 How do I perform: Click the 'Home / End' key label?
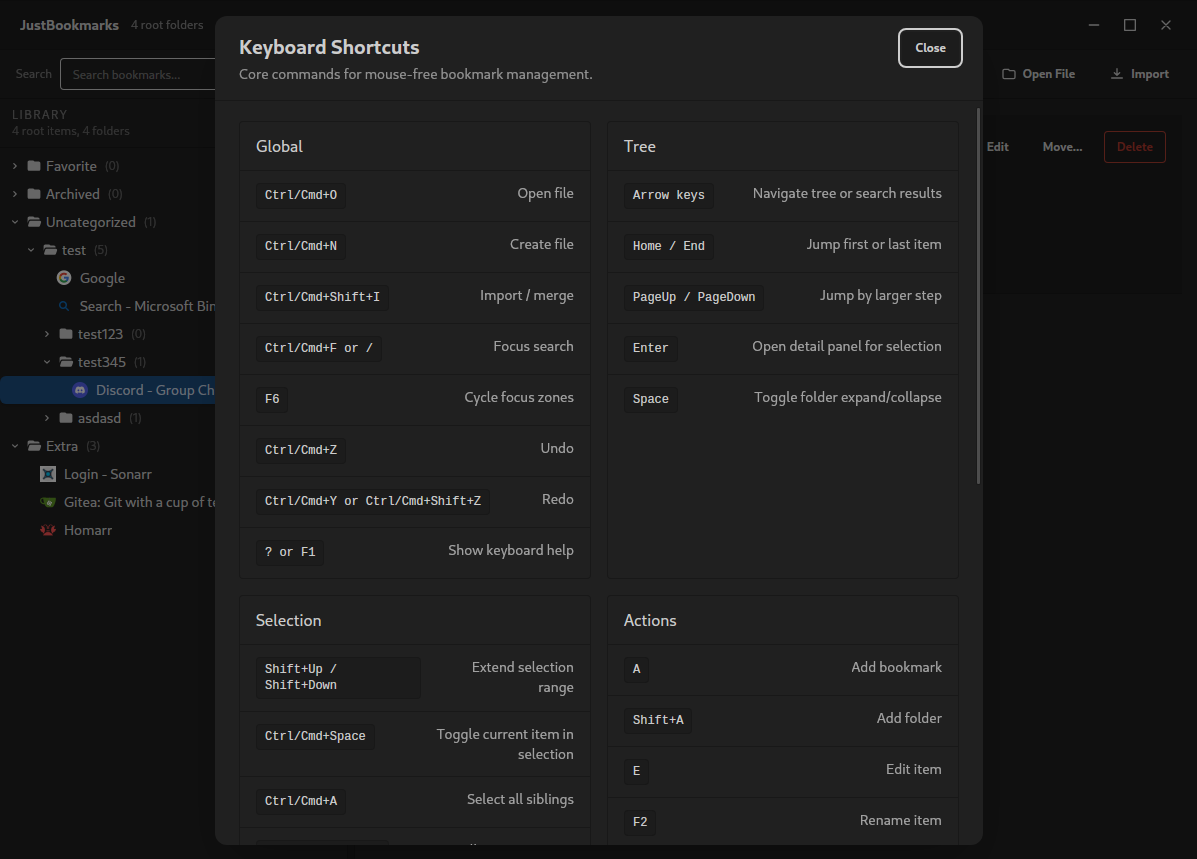pos(669,247)
